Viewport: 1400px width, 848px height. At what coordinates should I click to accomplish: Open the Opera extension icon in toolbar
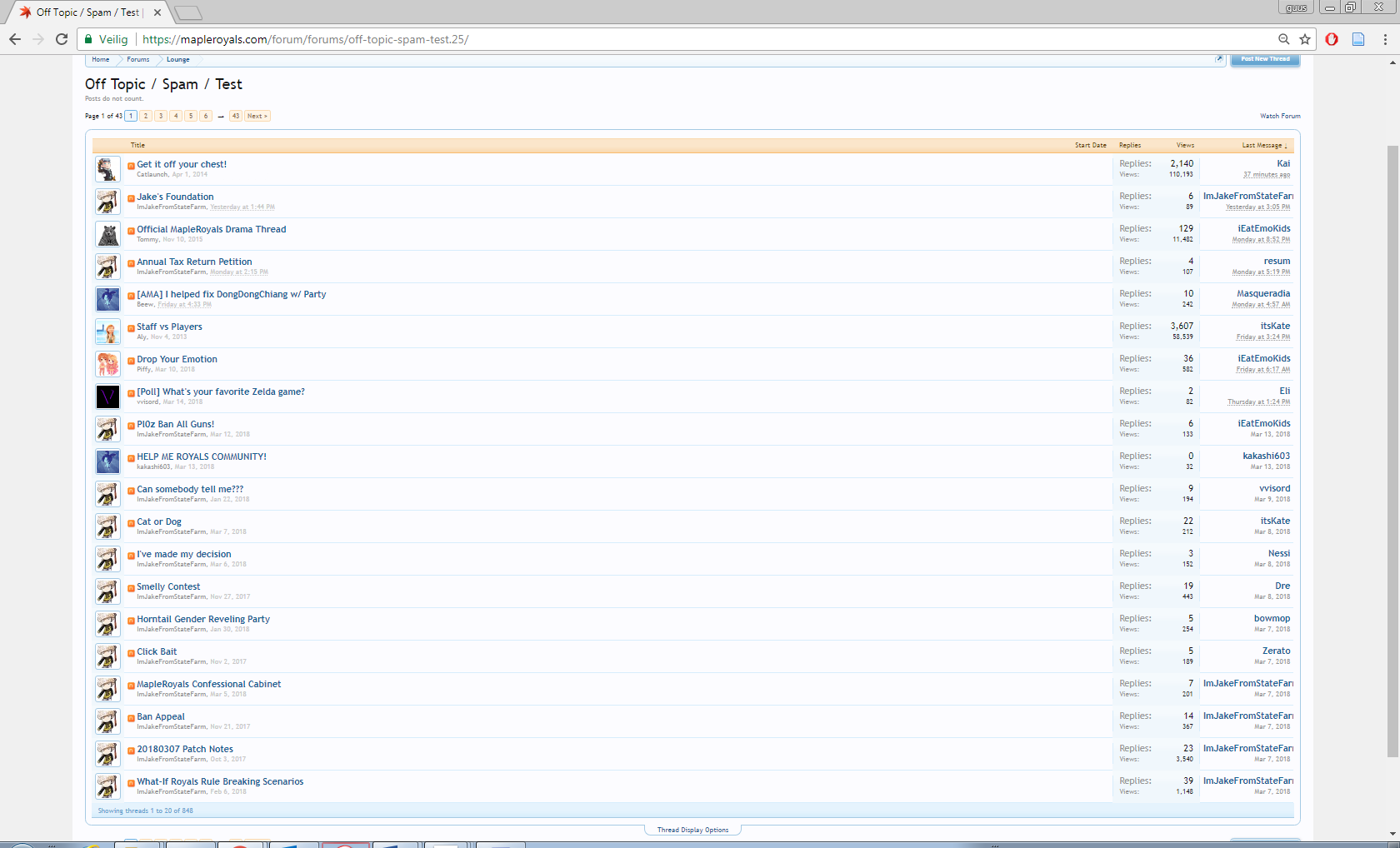[1332, 39]
